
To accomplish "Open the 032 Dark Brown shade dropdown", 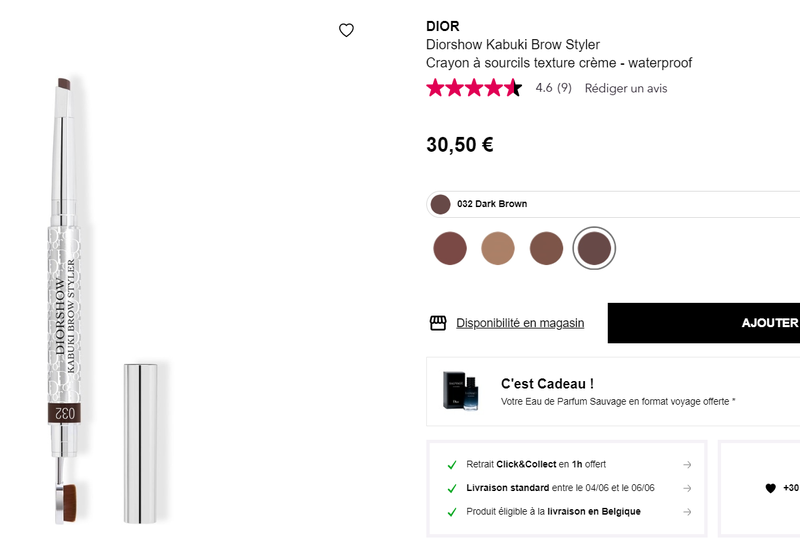I will pos(612,204).
